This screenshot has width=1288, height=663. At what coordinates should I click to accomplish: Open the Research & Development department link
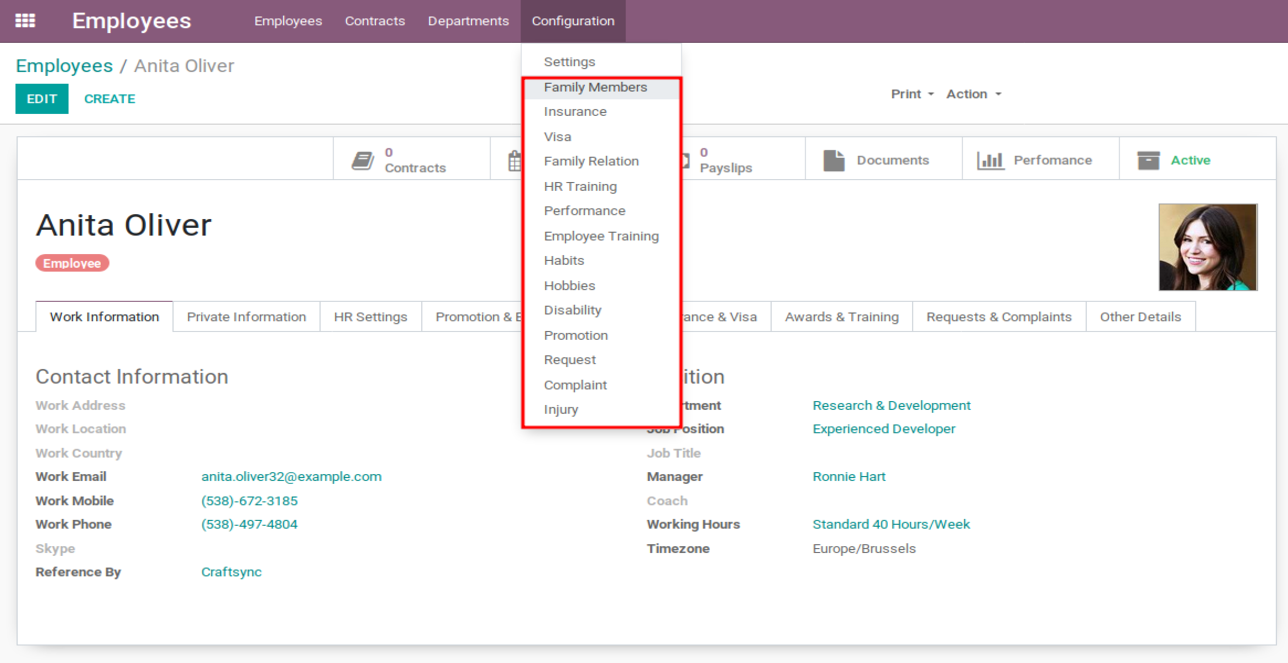891,406
